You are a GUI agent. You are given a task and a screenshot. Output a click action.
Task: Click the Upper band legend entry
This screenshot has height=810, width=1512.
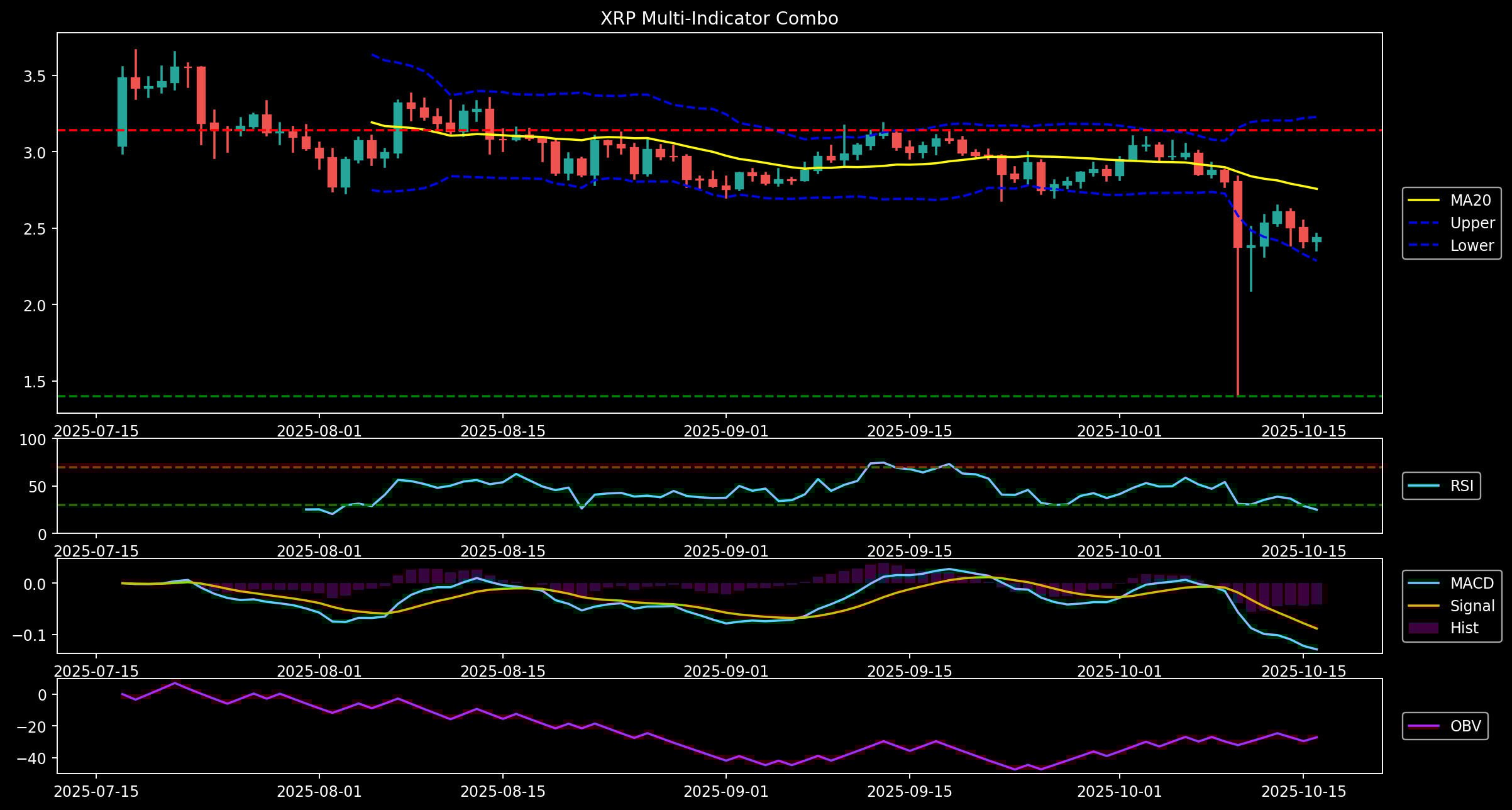point(1472,223)
